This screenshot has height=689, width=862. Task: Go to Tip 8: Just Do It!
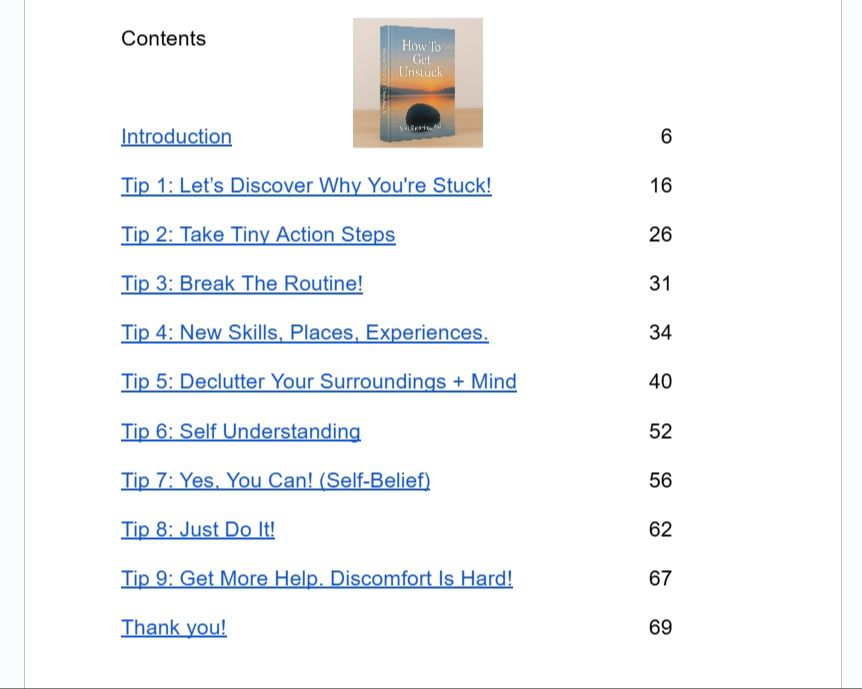198,530
